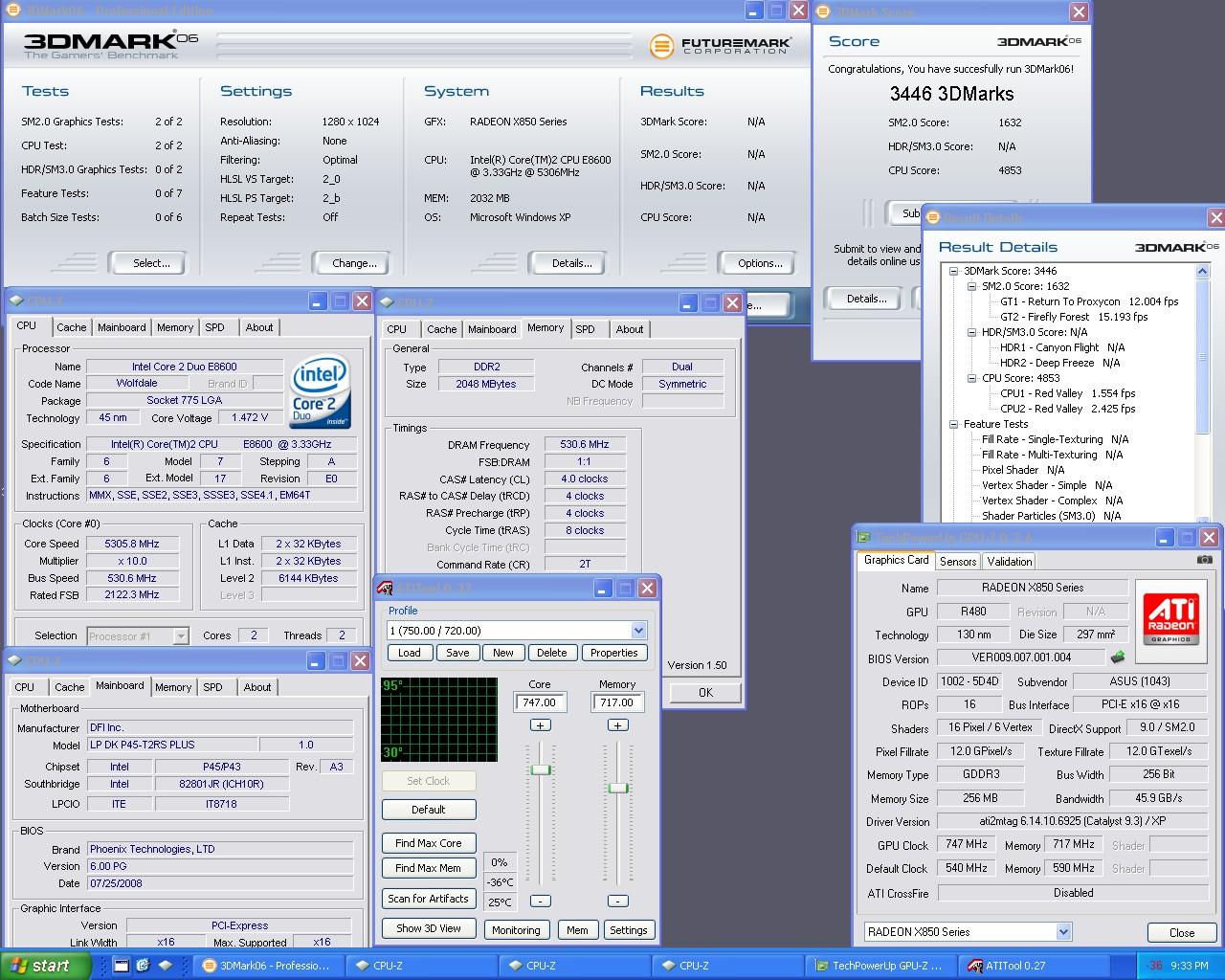Open Internet Explorer from quick launch

(x=143, y=965)
